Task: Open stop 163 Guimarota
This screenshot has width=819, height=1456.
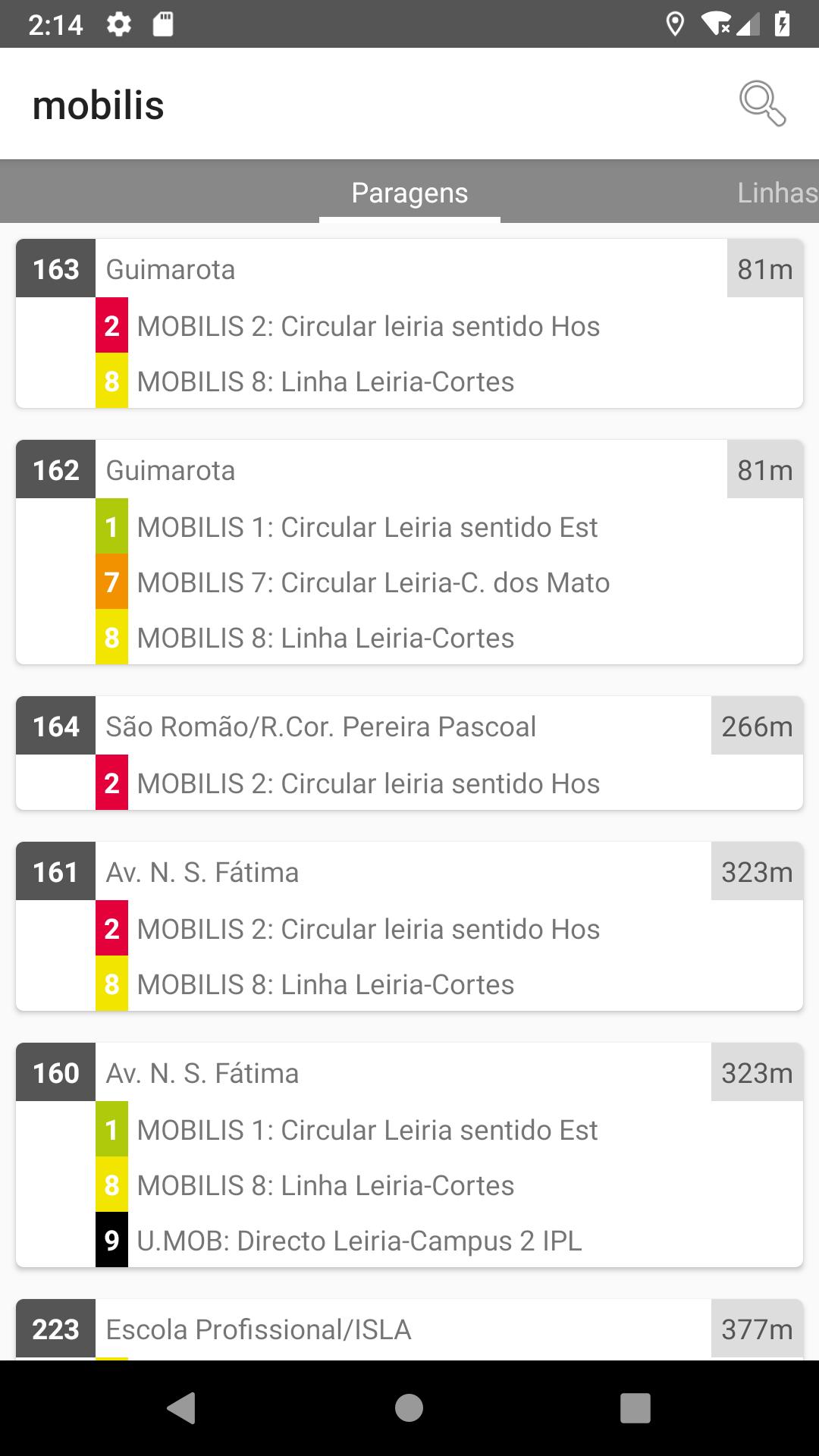Action: pyautogui.click(x=409, y=269)
